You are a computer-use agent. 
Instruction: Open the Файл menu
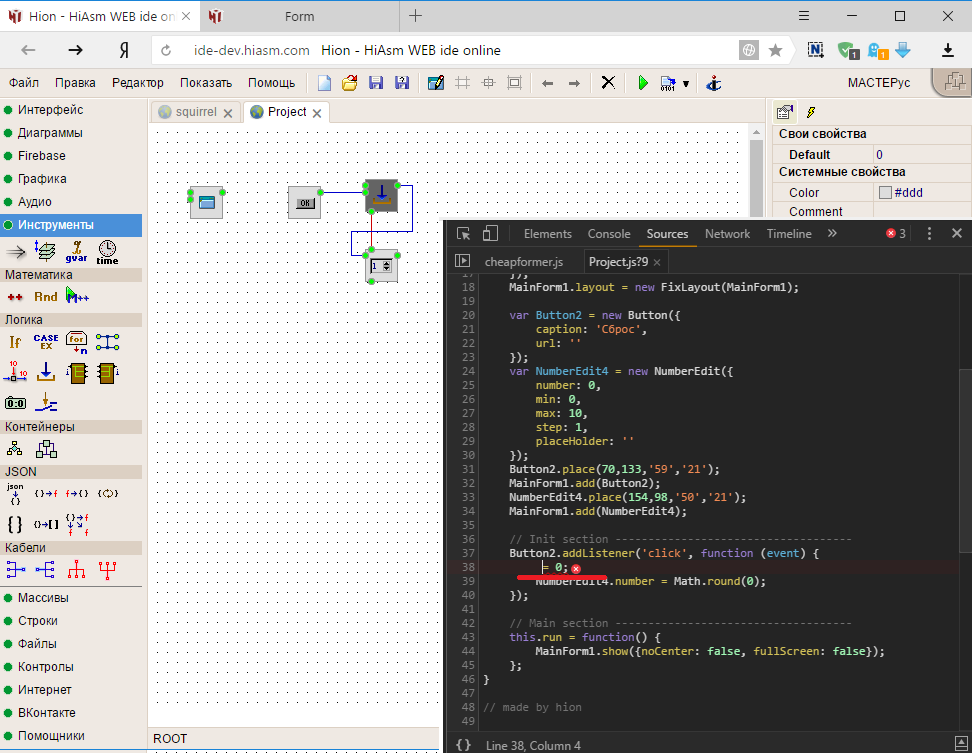point(24,82)
